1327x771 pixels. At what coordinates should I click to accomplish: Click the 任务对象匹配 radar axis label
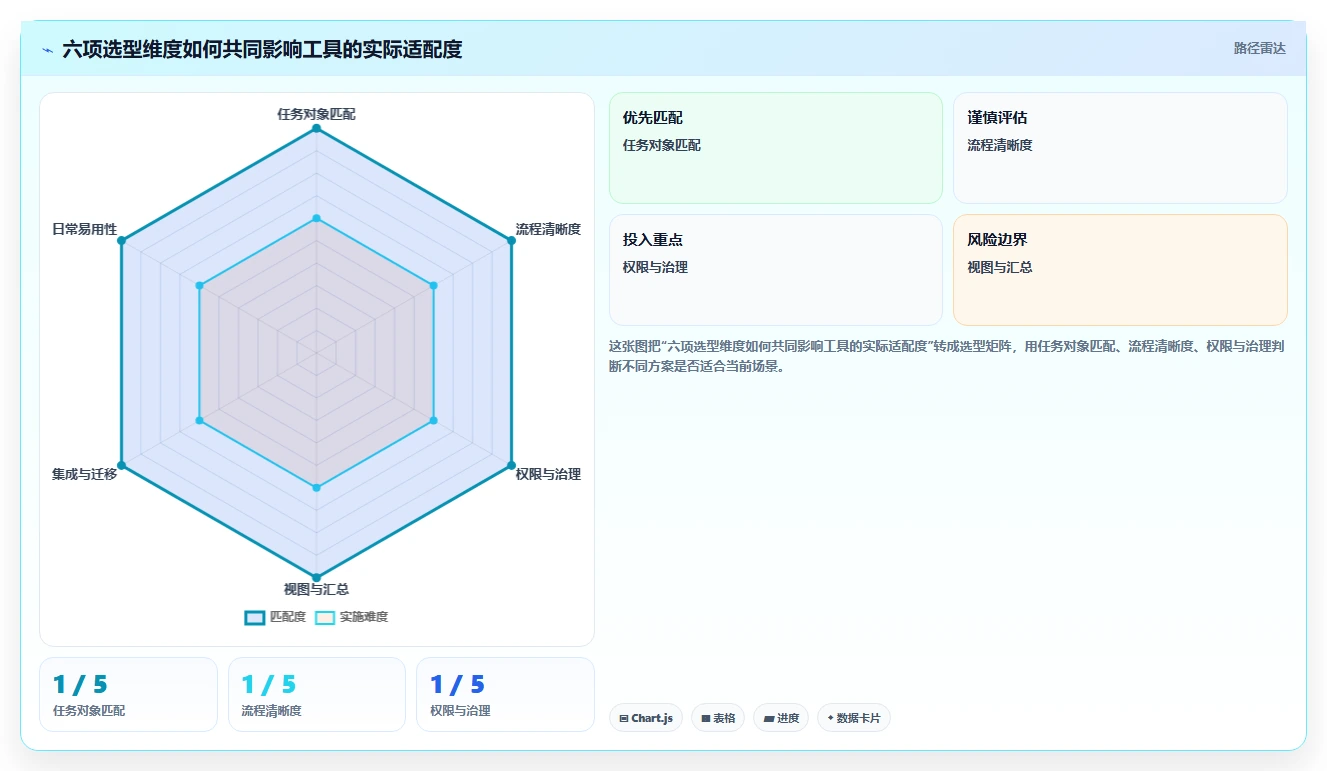pyautogui.click(x=316, y=114)
